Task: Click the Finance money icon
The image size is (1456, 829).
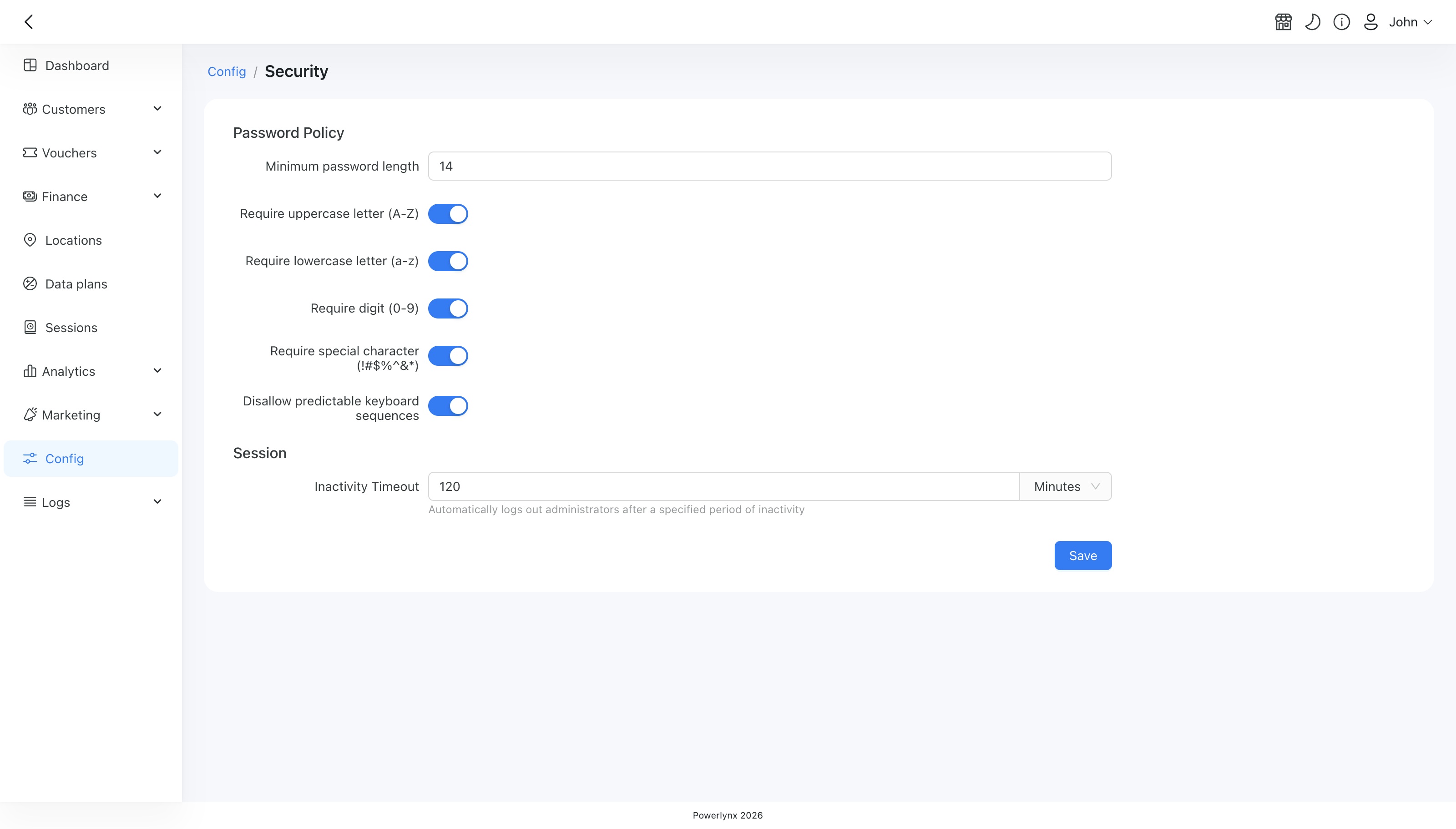Action: click(x=30, y=197)
